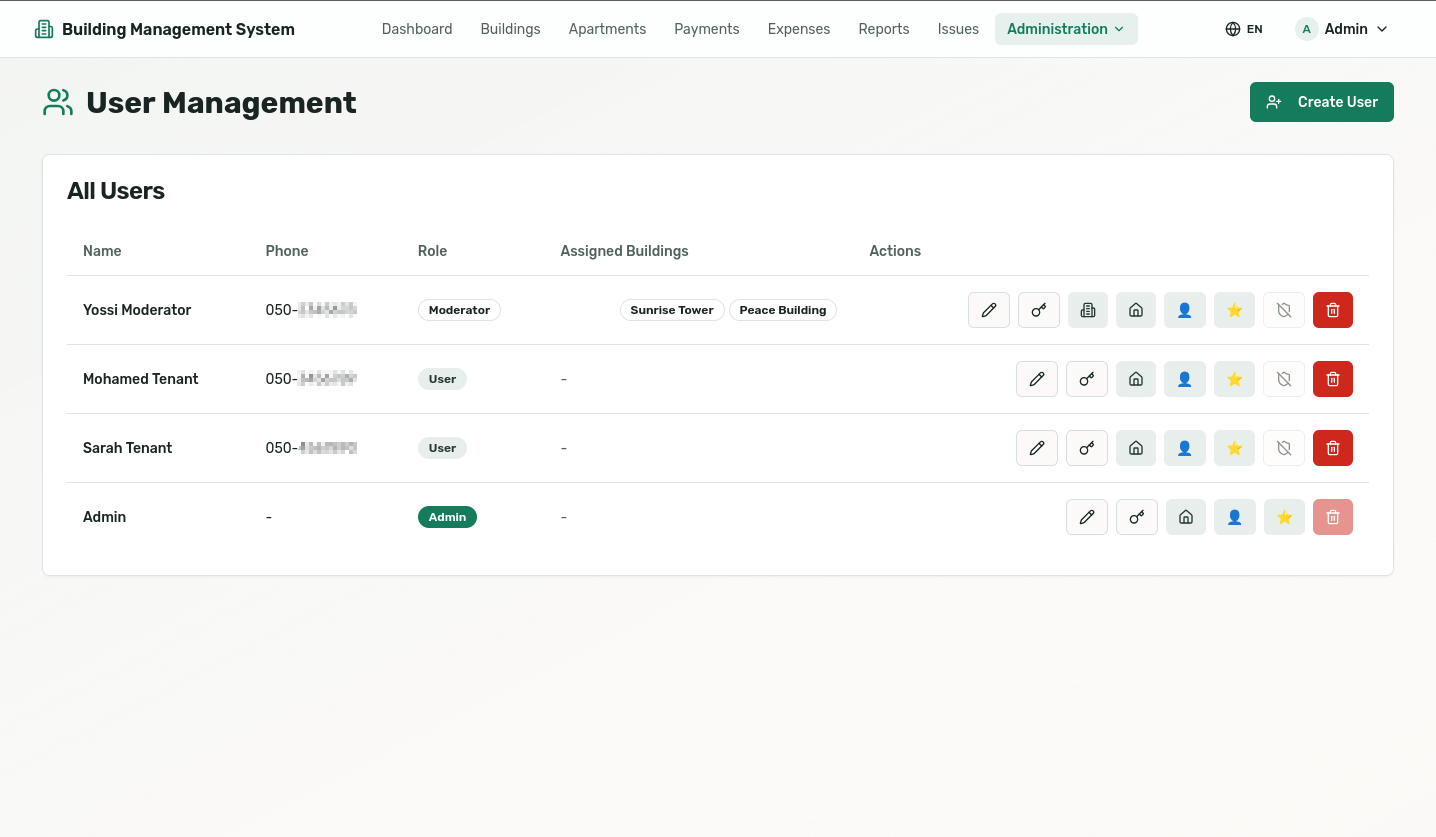Open the EN language selector
This screenshot has width=1436, height=837.
(1243, 29)
